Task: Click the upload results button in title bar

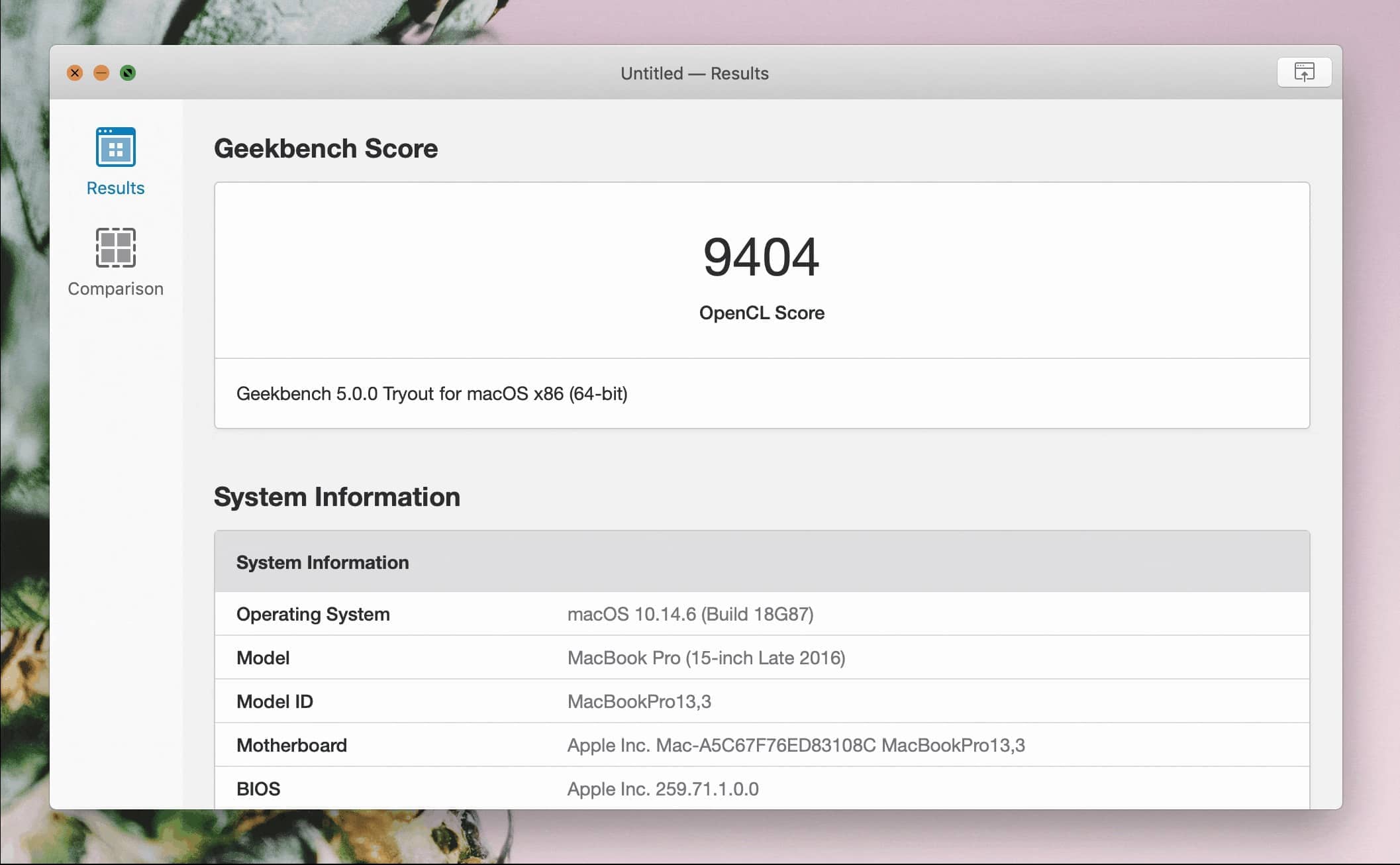Action: coord(1304,72)
